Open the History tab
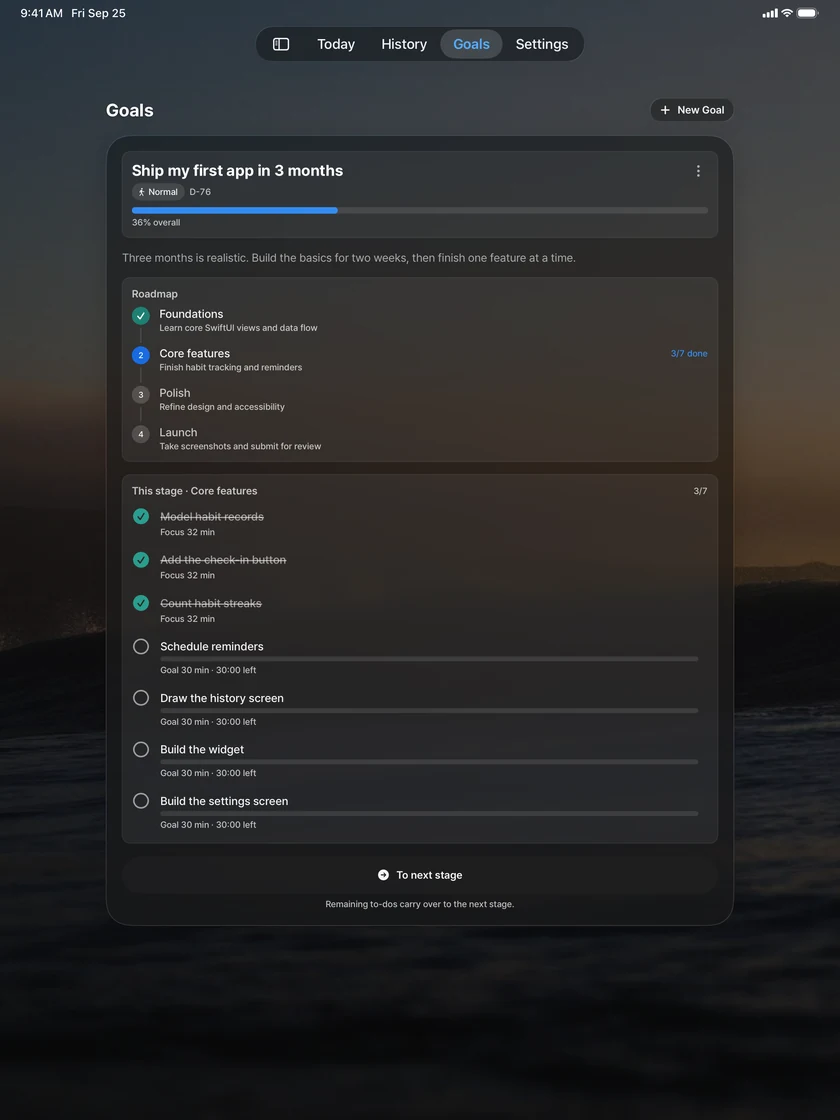This screenshot has height=1120, width=840. [x=404, y=44]
